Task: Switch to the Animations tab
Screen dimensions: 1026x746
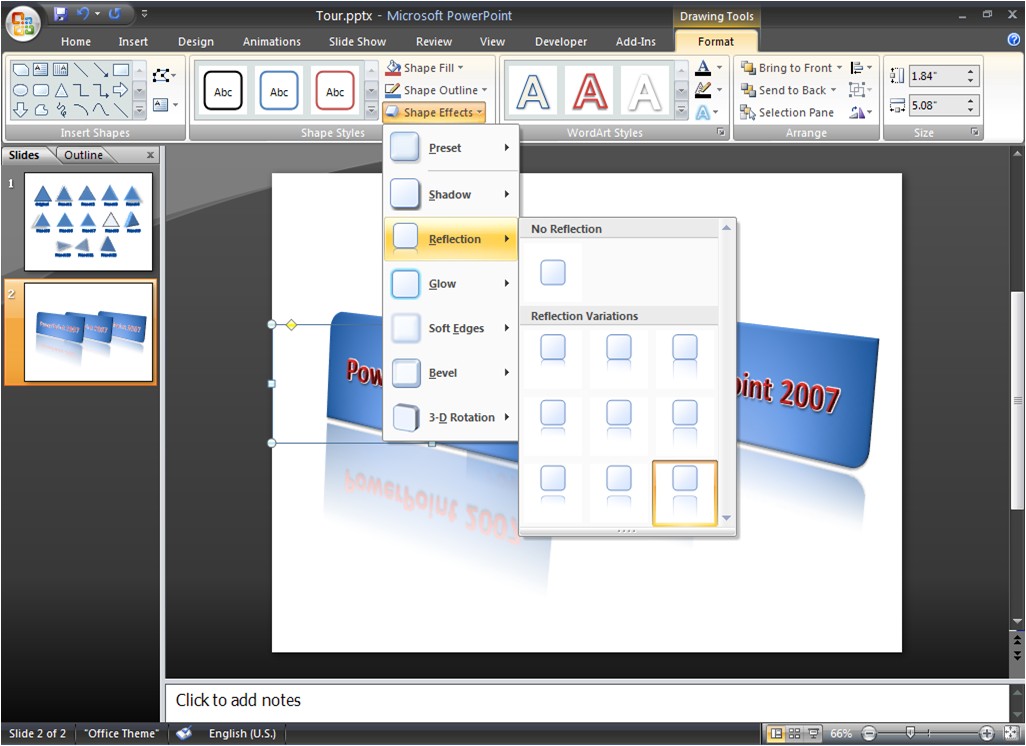Action: click(x=272, y=41)
